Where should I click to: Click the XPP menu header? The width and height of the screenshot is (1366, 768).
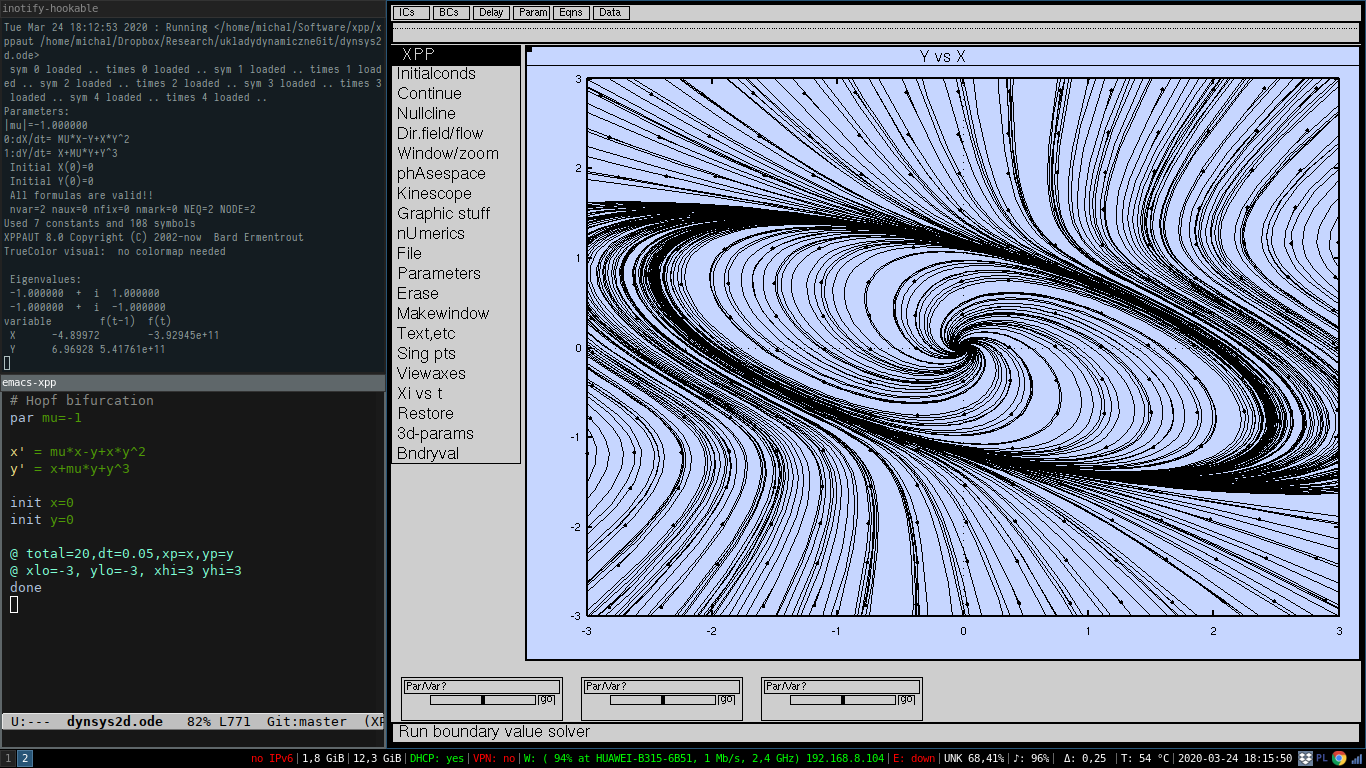456,55
